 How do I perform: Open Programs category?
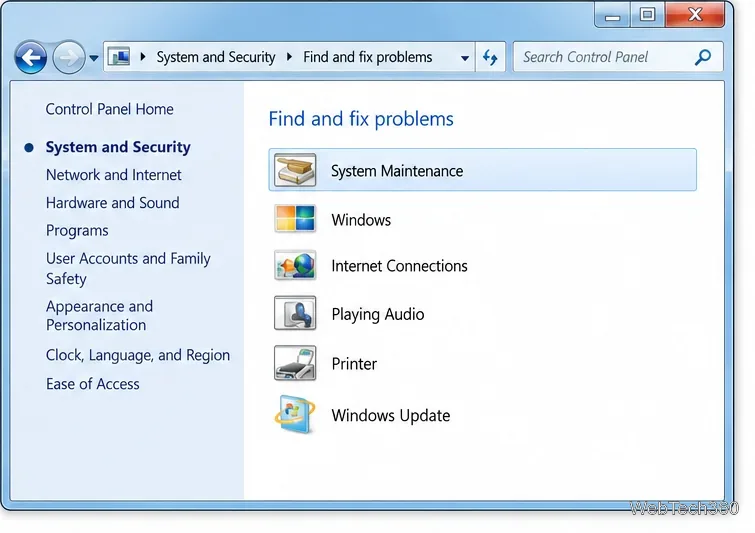pyautogui.click(x=77, y=231)
